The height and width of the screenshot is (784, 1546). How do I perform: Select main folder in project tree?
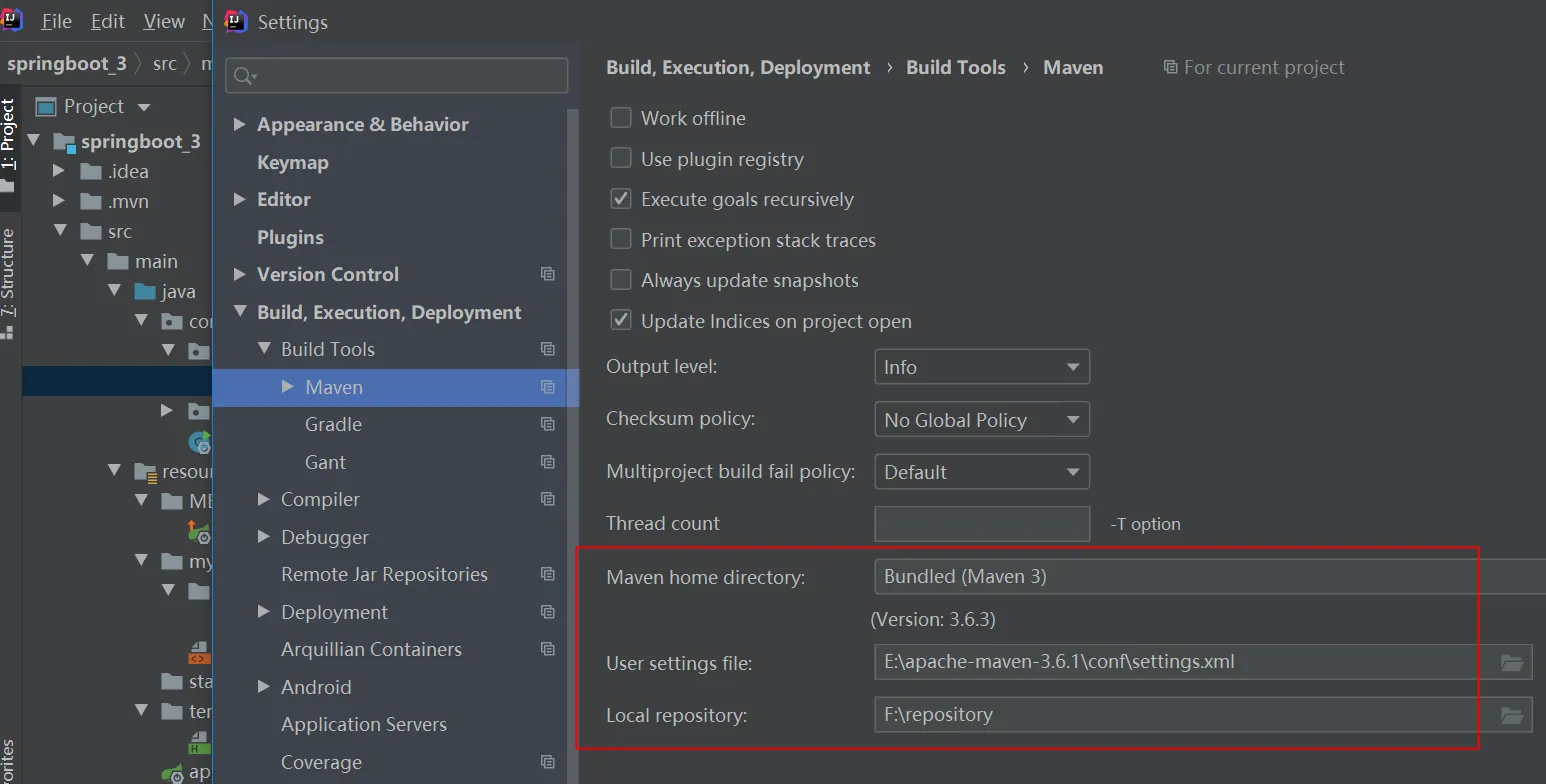(156, 261)
